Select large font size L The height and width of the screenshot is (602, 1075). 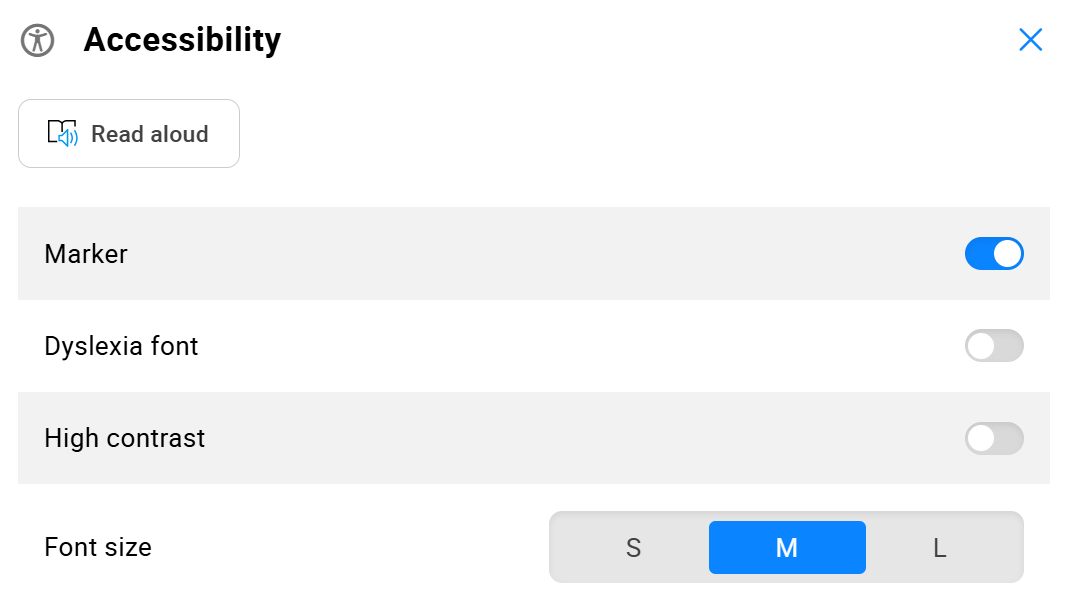(940, 547)
